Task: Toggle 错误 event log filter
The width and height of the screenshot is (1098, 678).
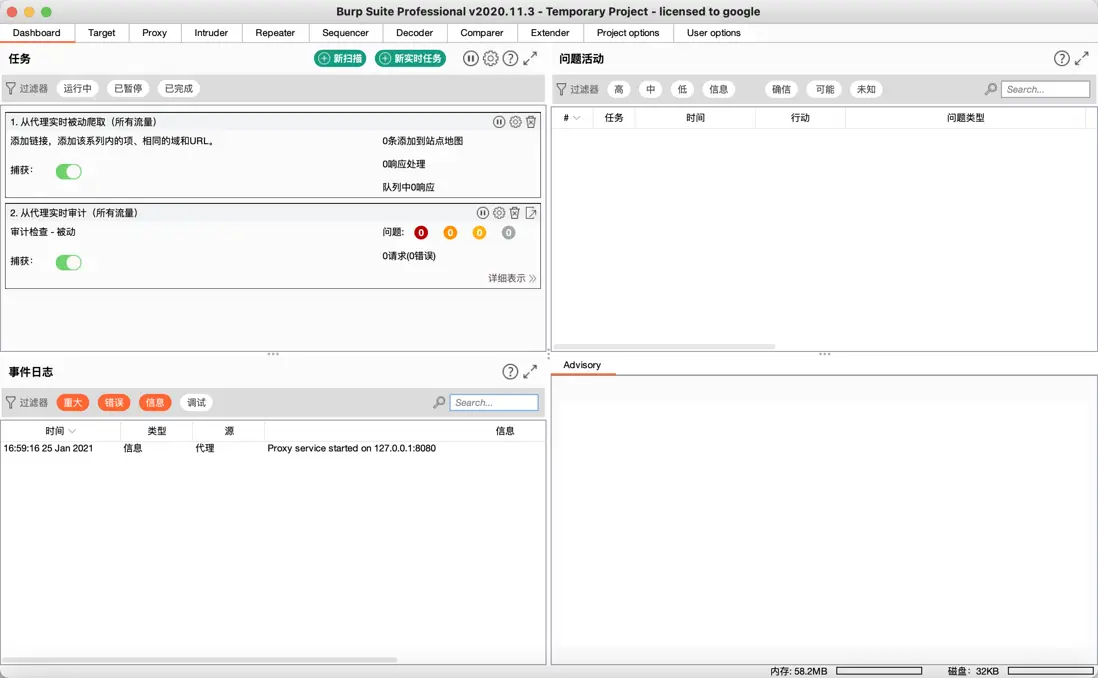Action: click(113, 402)
